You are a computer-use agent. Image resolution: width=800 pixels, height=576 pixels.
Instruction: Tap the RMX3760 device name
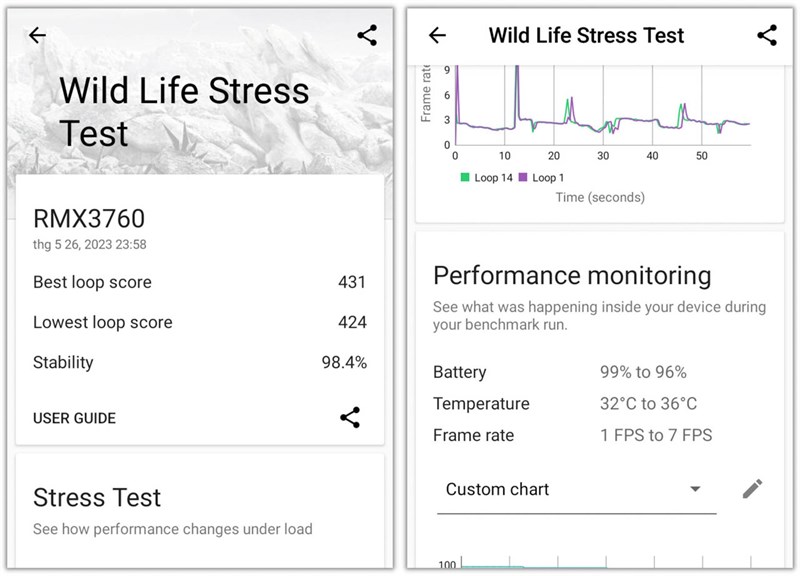pyautogui.click(x=89, y=219)
